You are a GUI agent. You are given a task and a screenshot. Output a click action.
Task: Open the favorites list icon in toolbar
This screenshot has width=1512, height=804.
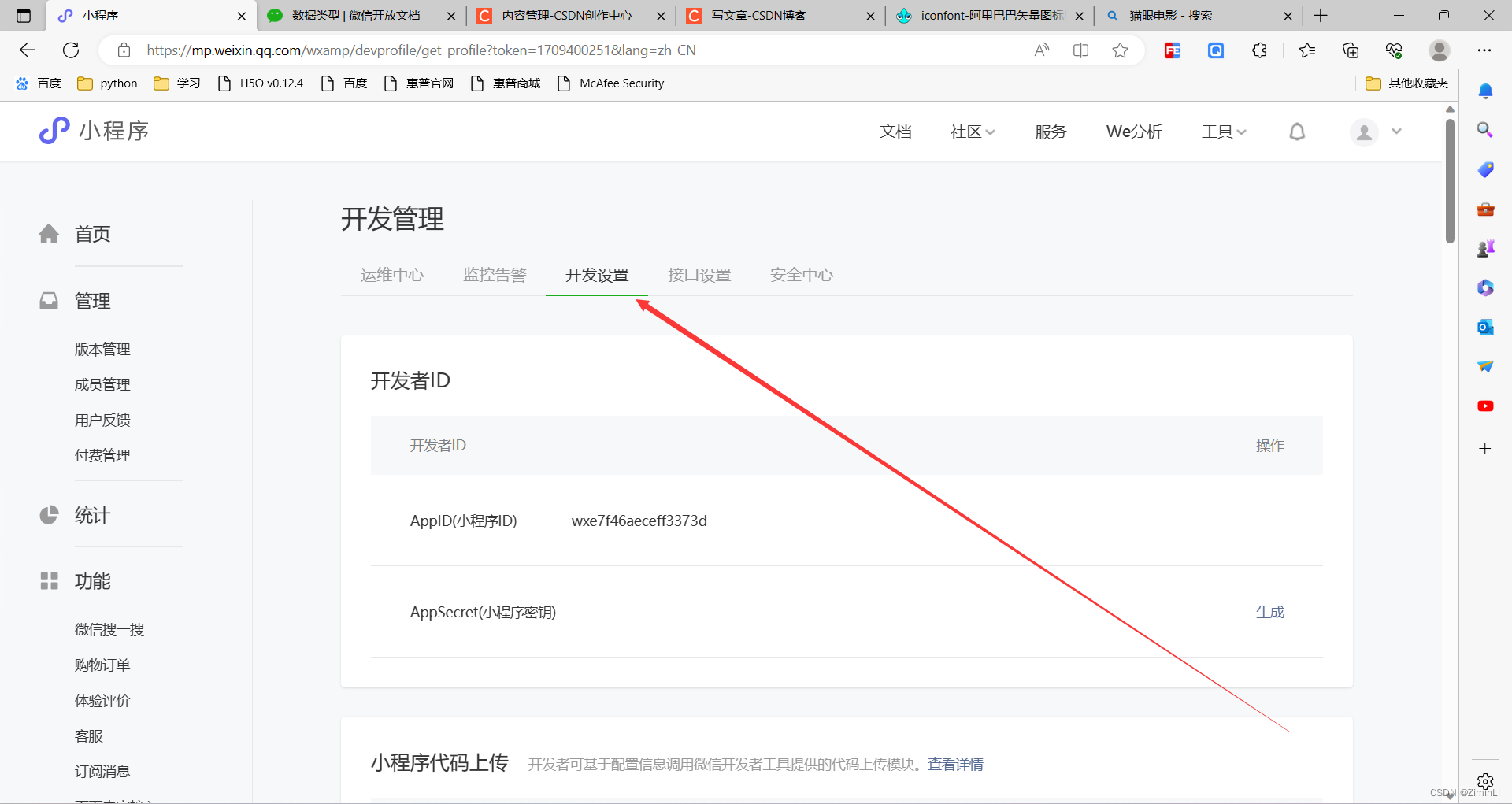point(1307,50)
